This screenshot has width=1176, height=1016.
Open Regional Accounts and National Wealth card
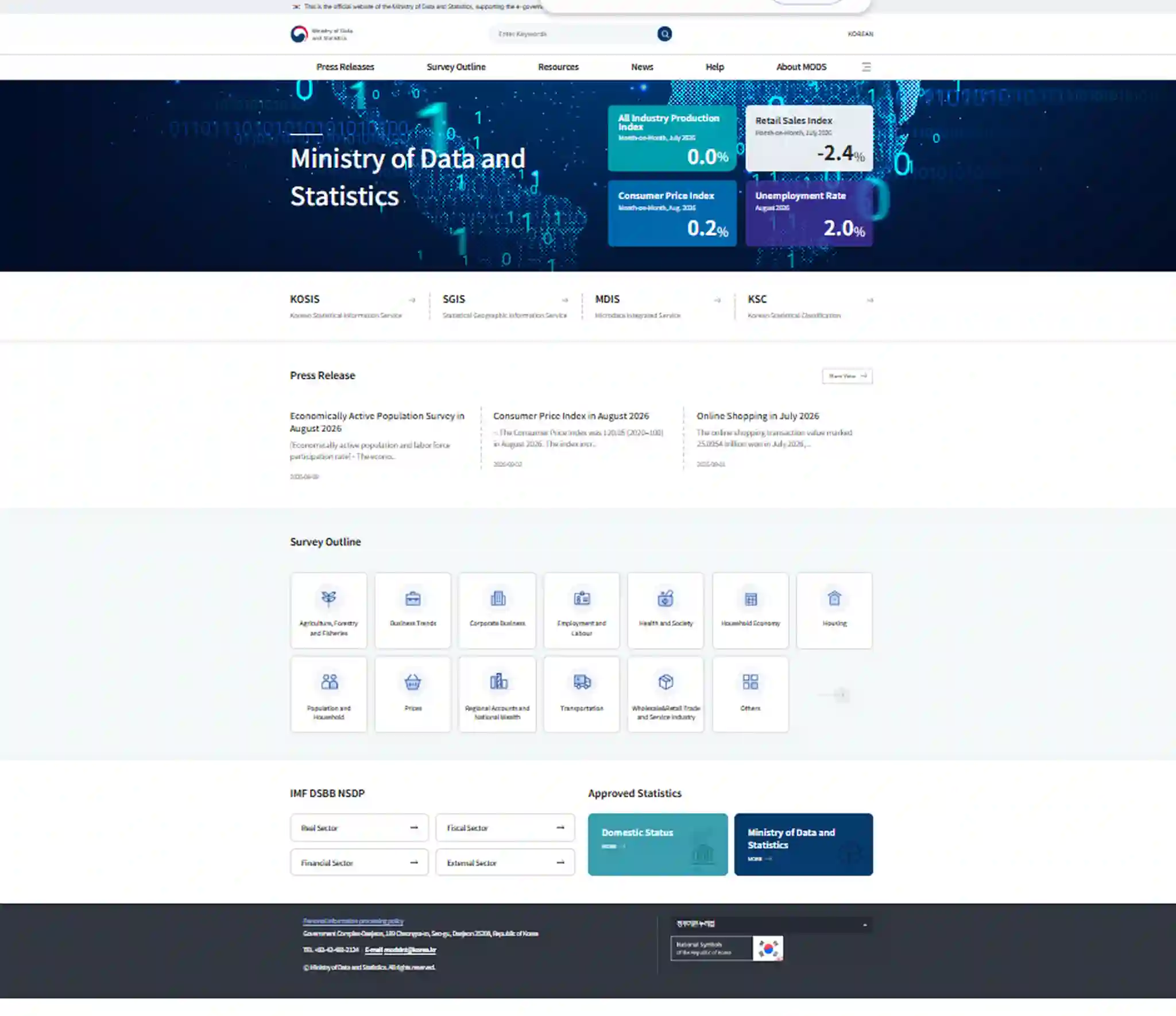(x=497, y=694)
